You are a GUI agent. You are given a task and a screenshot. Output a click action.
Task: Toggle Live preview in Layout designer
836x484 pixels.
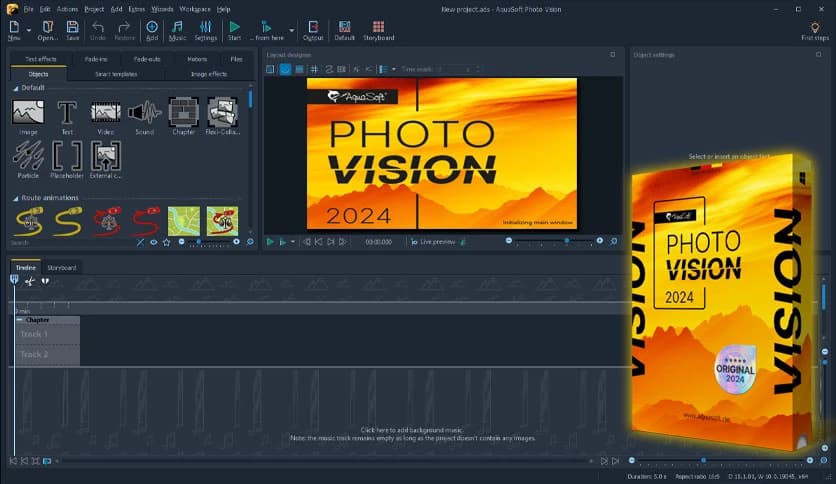coord(433,242)
